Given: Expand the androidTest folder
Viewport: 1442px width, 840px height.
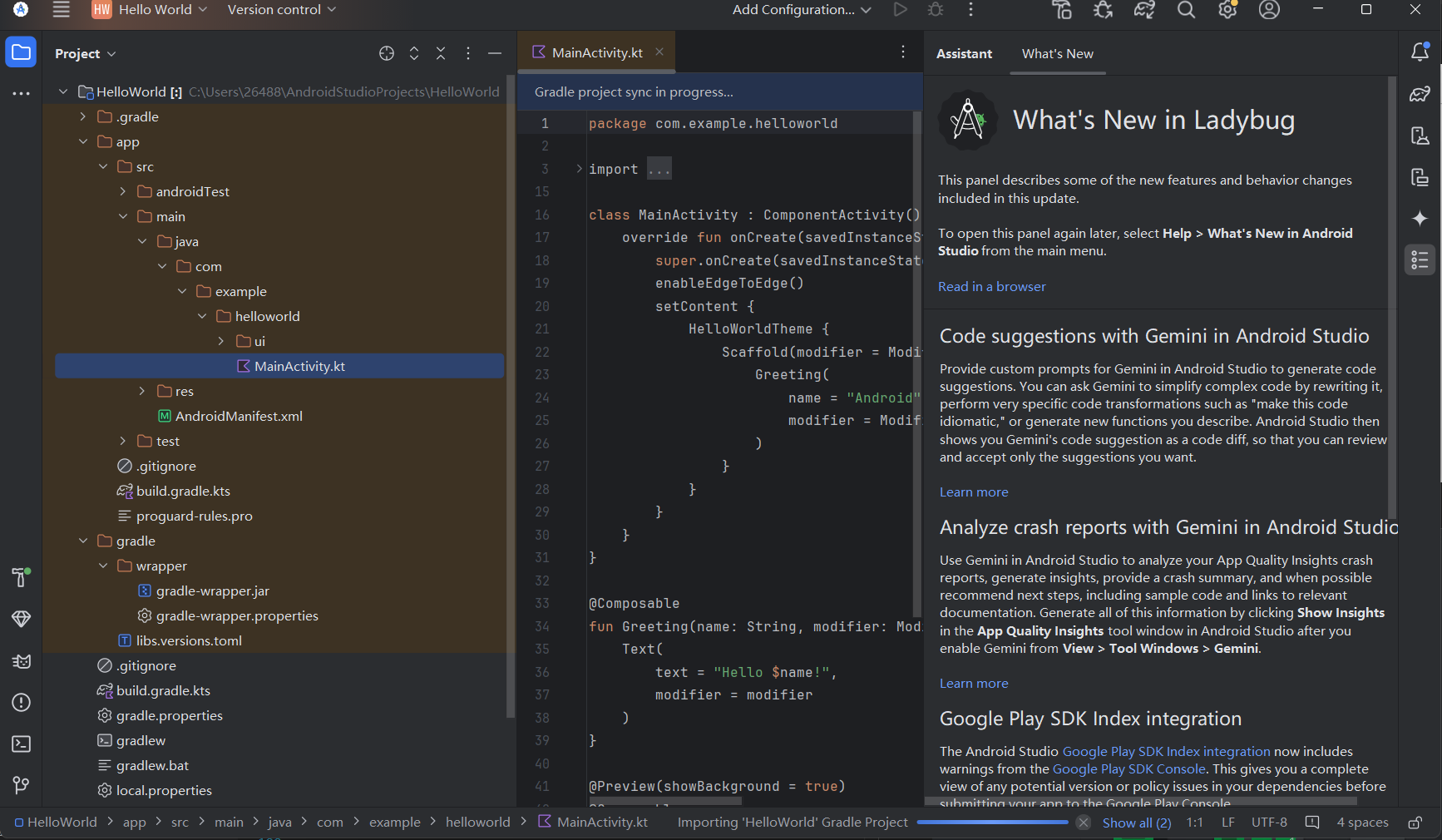Looking at the screenshot, I should (123, 191).
